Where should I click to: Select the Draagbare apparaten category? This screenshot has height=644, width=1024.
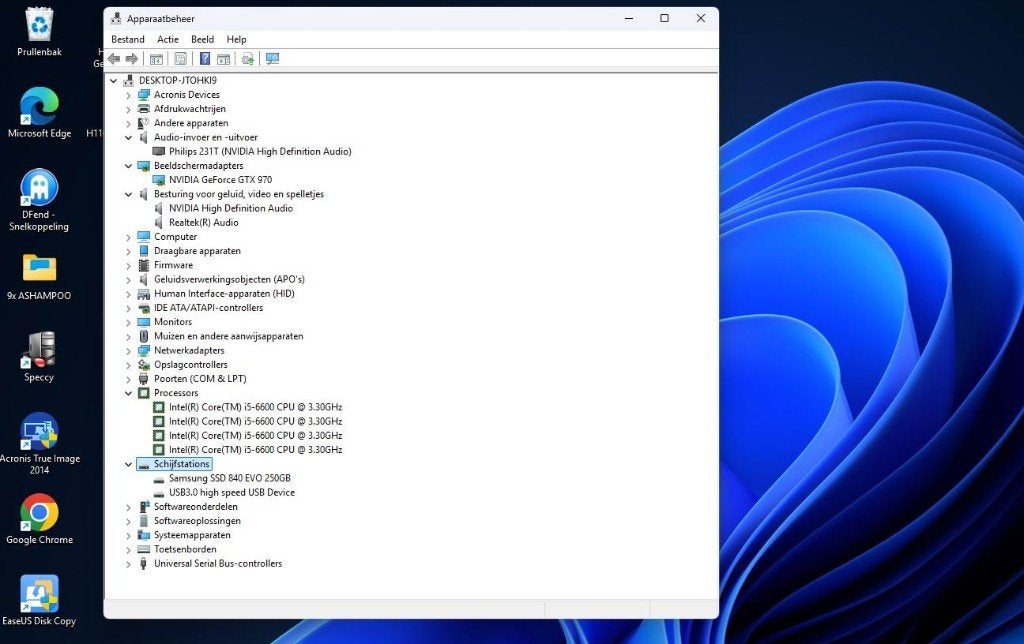point(197,251)
